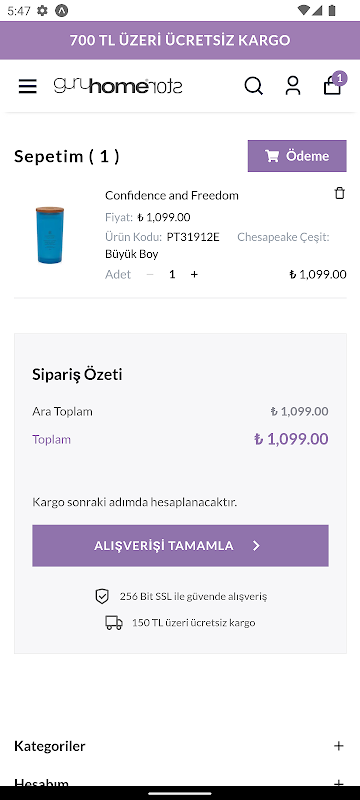Viewport: 360px width, 800px height.
Task: Decrease quantity with minus button
Action: [150, 274]
